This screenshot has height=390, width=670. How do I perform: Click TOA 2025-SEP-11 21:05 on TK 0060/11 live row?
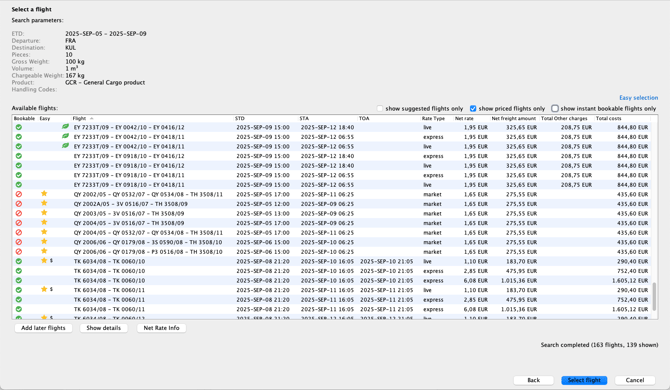(x=387, y=290)
